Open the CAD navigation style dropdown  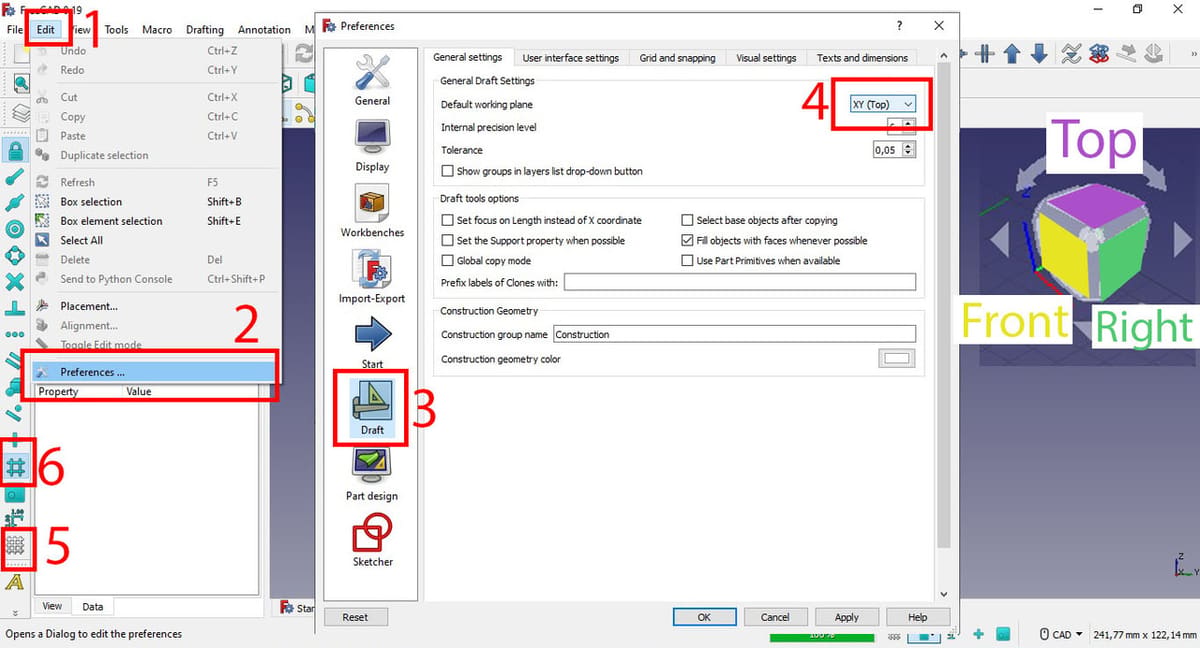[1062, 634]
